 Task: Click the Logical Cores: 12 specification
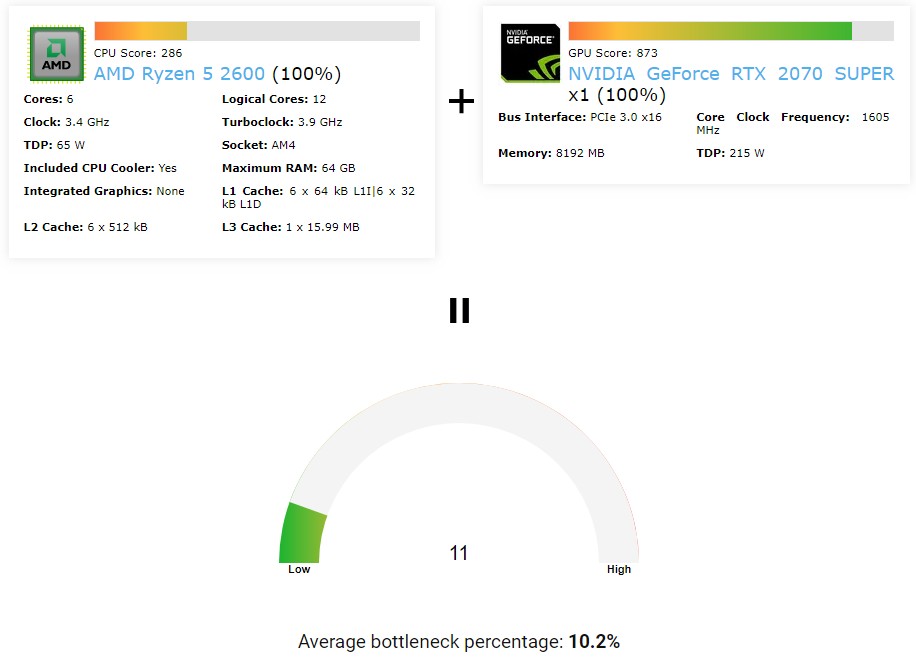[274, 99]
